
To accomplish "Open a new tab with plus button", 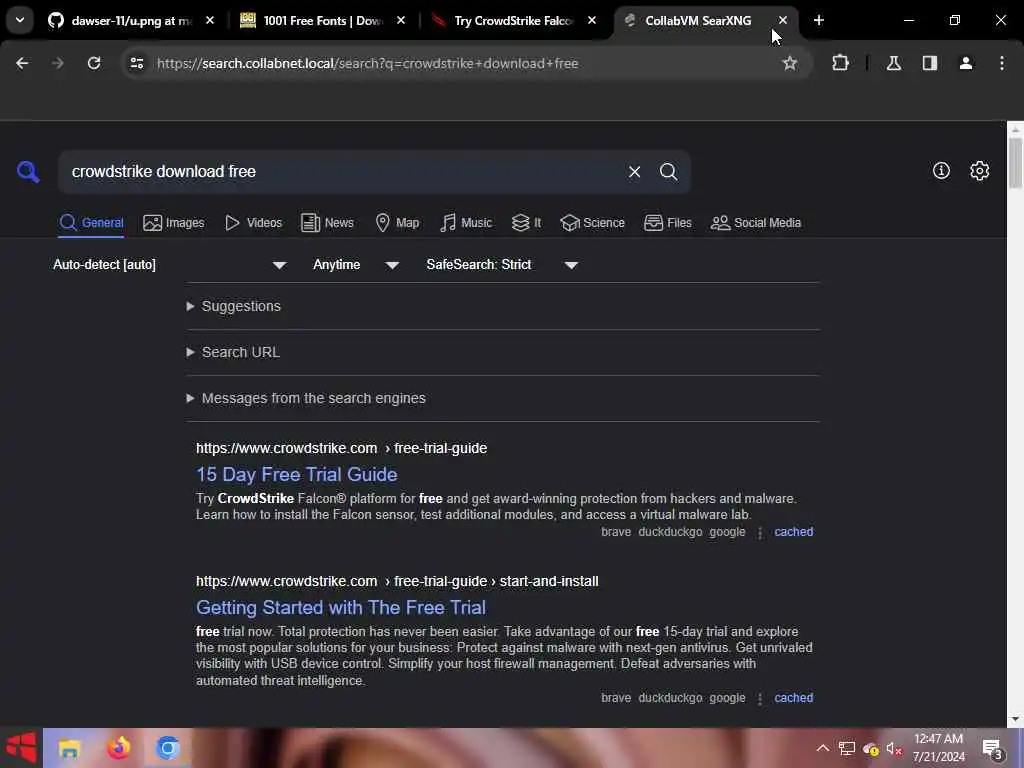I will click(x=818, y=21).
